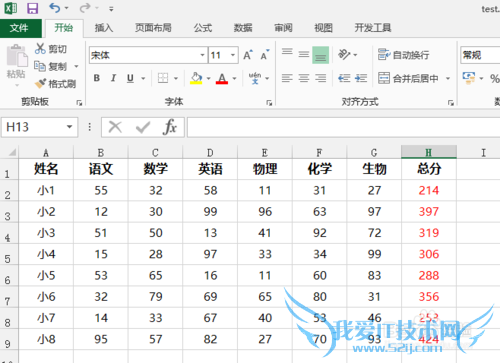The width and height of the screenshot is (500, 363).
Task: Open Customize Quick Access Toolbar menu
Action: pyautogui.click(x=111, y=9)
